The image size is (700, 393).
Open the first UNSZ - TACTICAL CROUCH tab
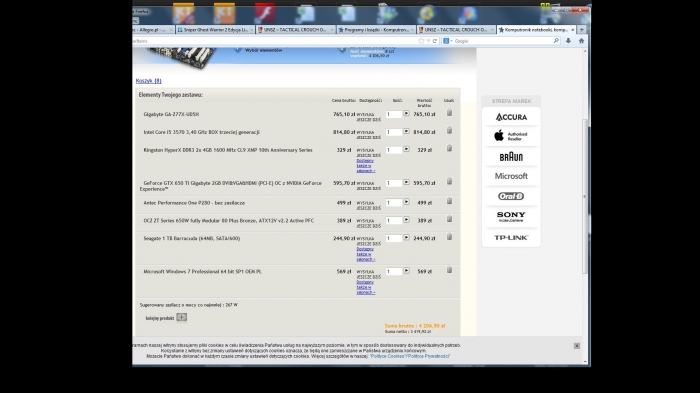[295, 29]
